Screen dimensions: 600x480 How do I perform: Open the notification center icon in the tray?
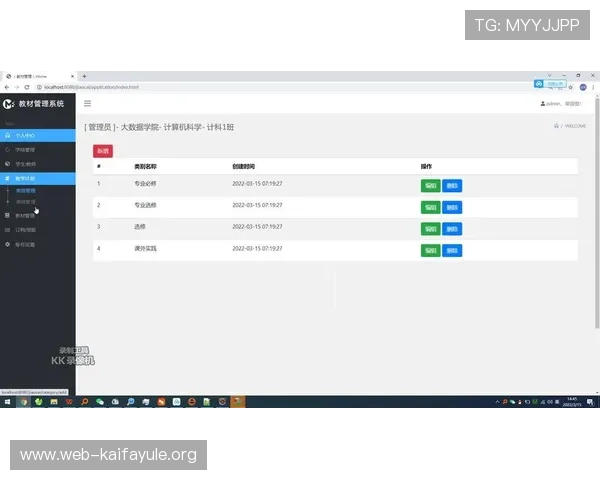[x=590, y=402]
